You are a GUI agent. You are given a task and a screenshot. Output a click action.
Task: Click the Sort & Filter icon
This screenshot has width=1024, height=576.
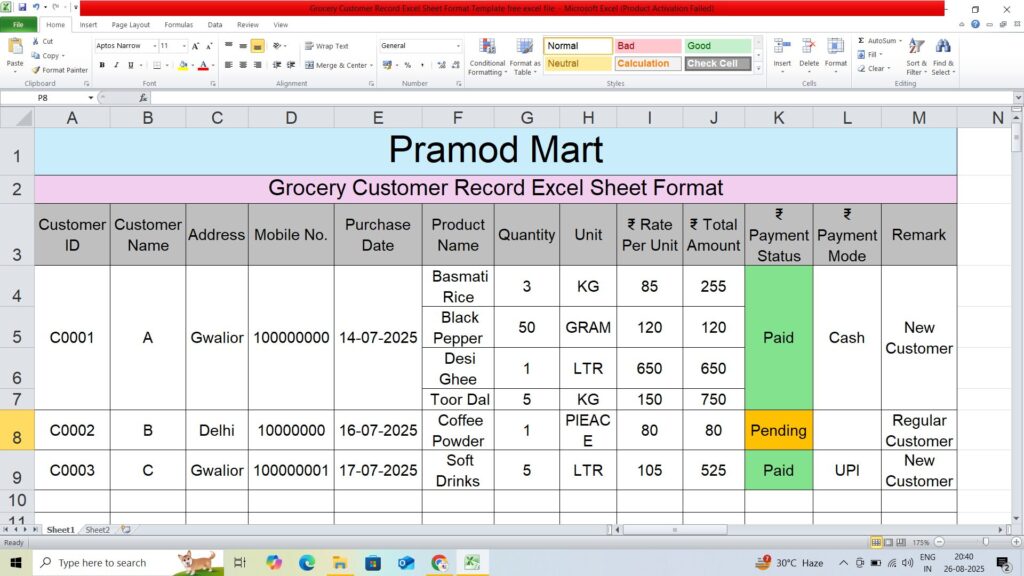916,57
